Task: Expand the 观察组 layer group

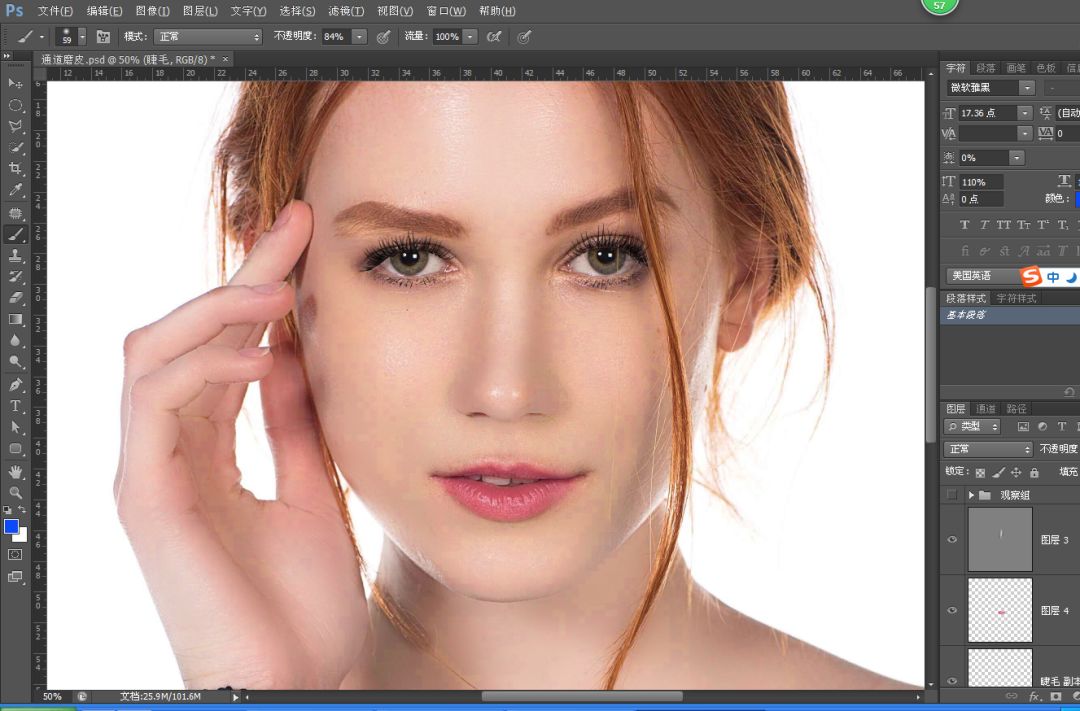Action: [x=971, y=495]
